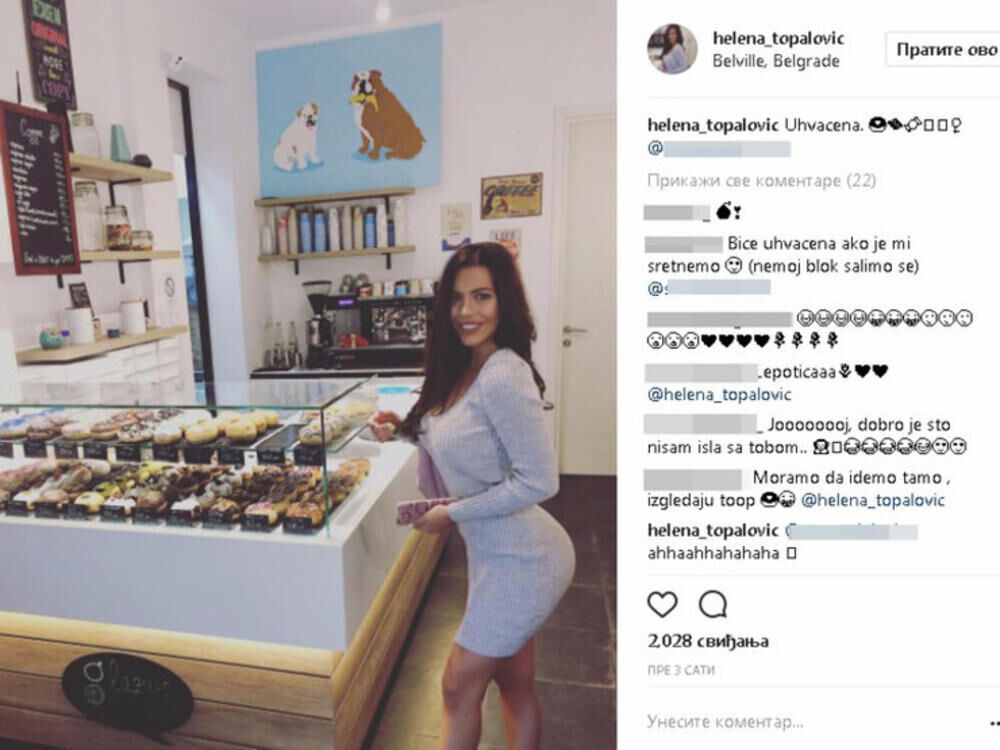This screenshot has height=750, width=1000.
Task: Open the blurred mention under the Uhvacena caption
Action: pyautogui.click(x=719, y=149)
